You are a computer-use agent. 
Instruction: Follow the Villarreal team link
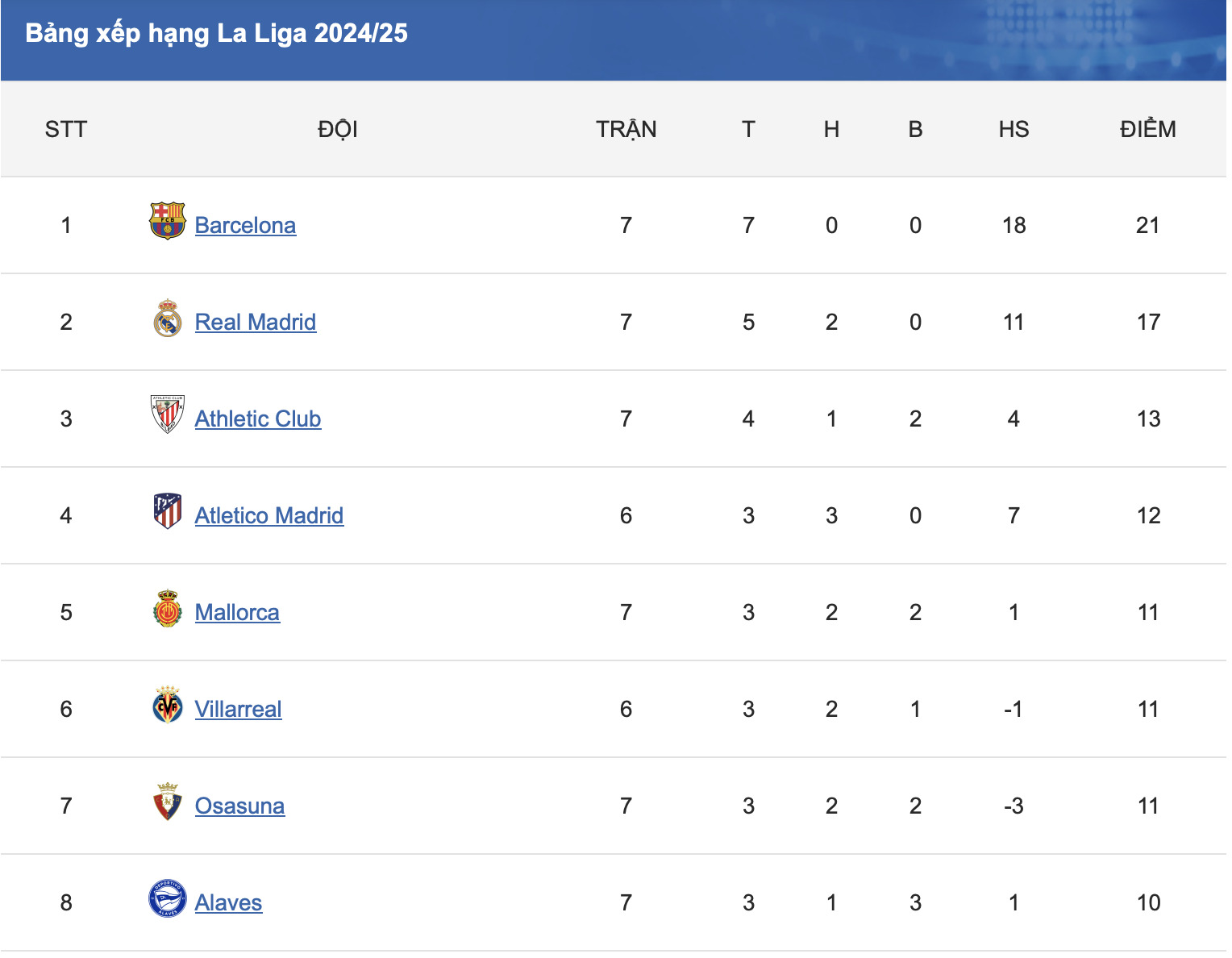point(239,710)
